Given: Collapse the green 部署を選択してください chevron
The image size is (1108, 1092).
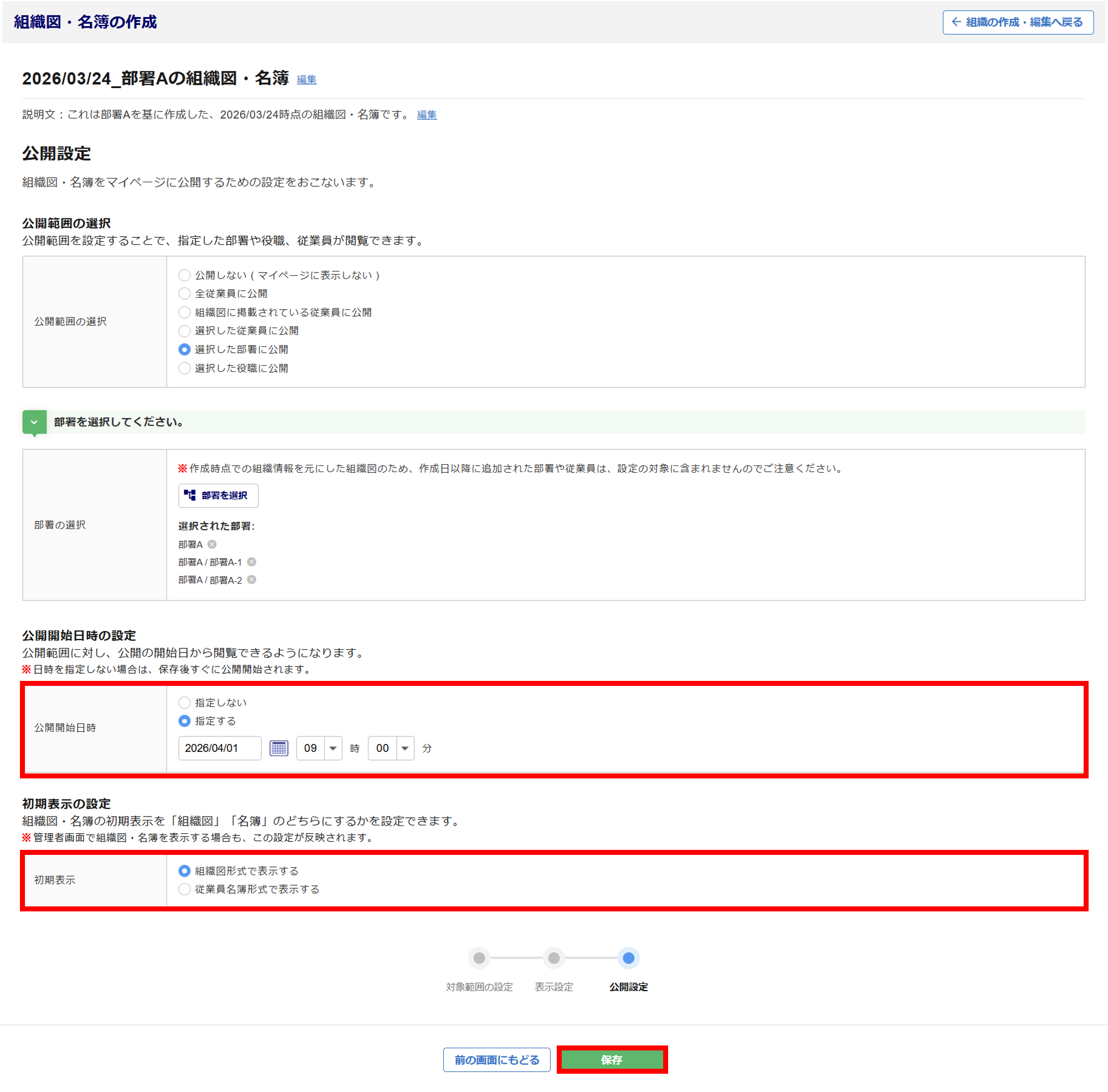Looking at the screenshot, I should [x=34, y=422].
